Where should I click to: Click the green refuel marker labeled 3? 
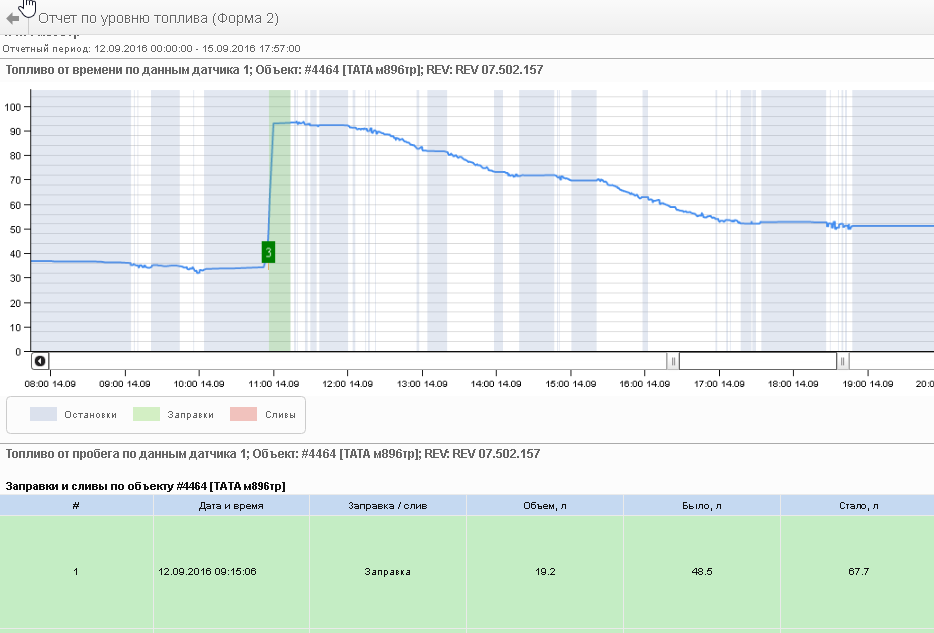(x=268, y=252)
